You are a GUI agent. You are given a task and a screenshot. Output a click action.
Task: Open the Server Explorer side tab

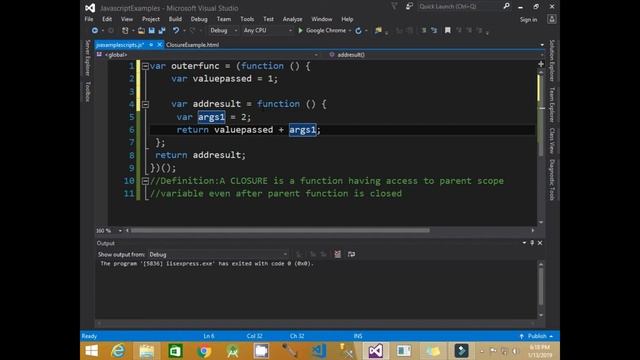click(x=88, y=58)
